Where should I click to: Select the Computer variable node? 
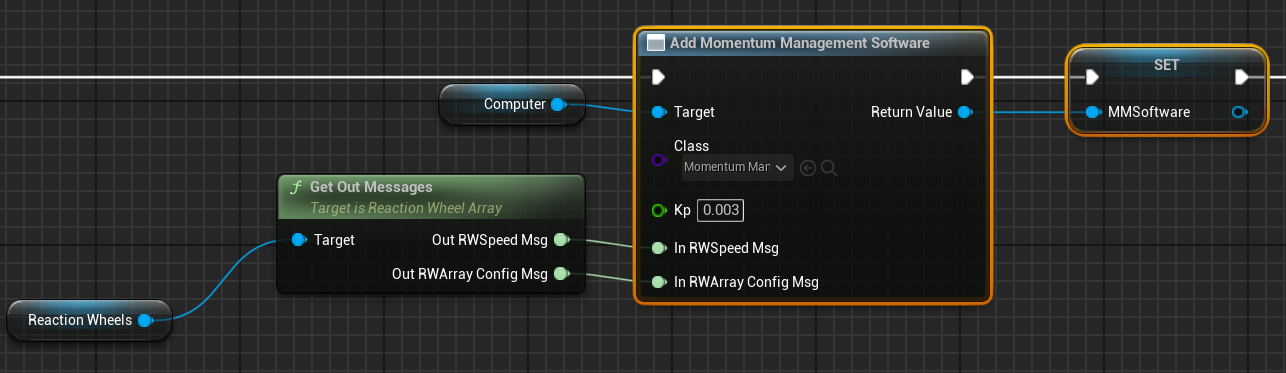click(x=512, y=104)
